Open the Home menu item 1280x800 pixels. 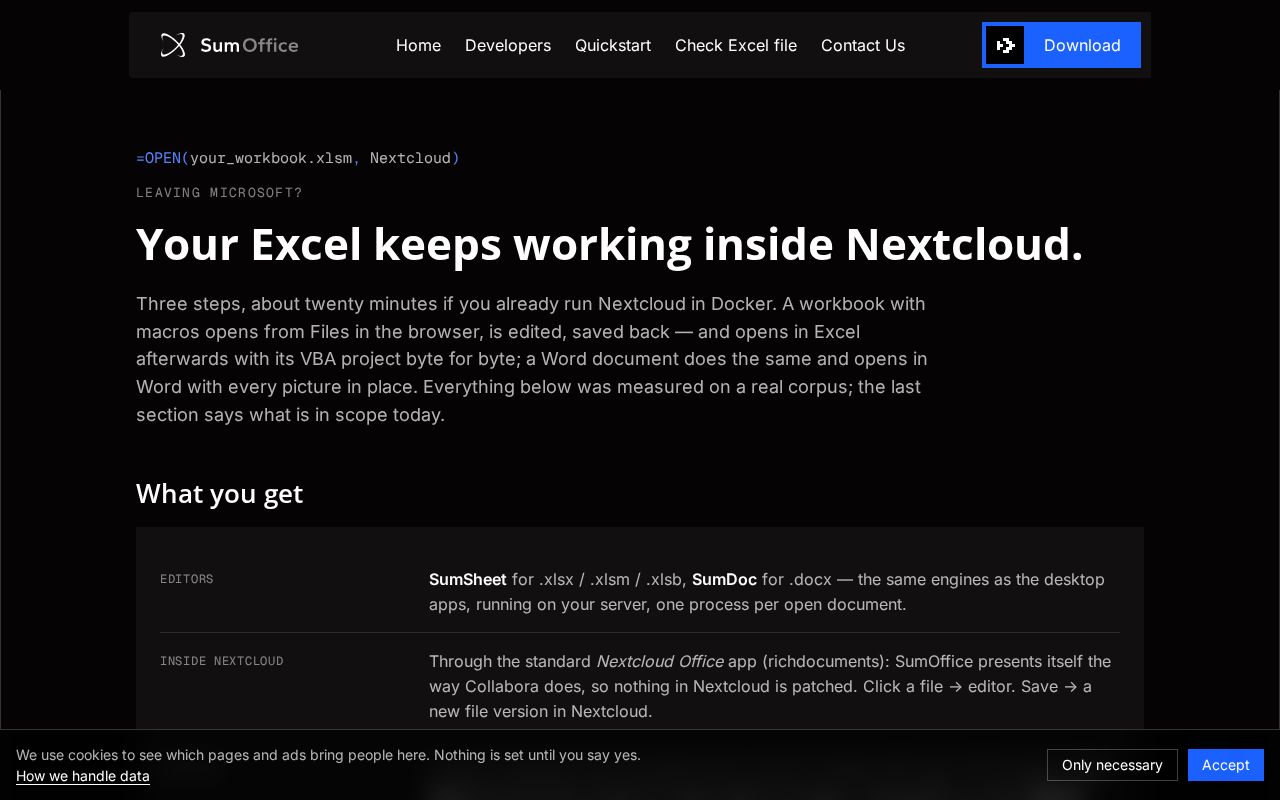tap(418, 45)
